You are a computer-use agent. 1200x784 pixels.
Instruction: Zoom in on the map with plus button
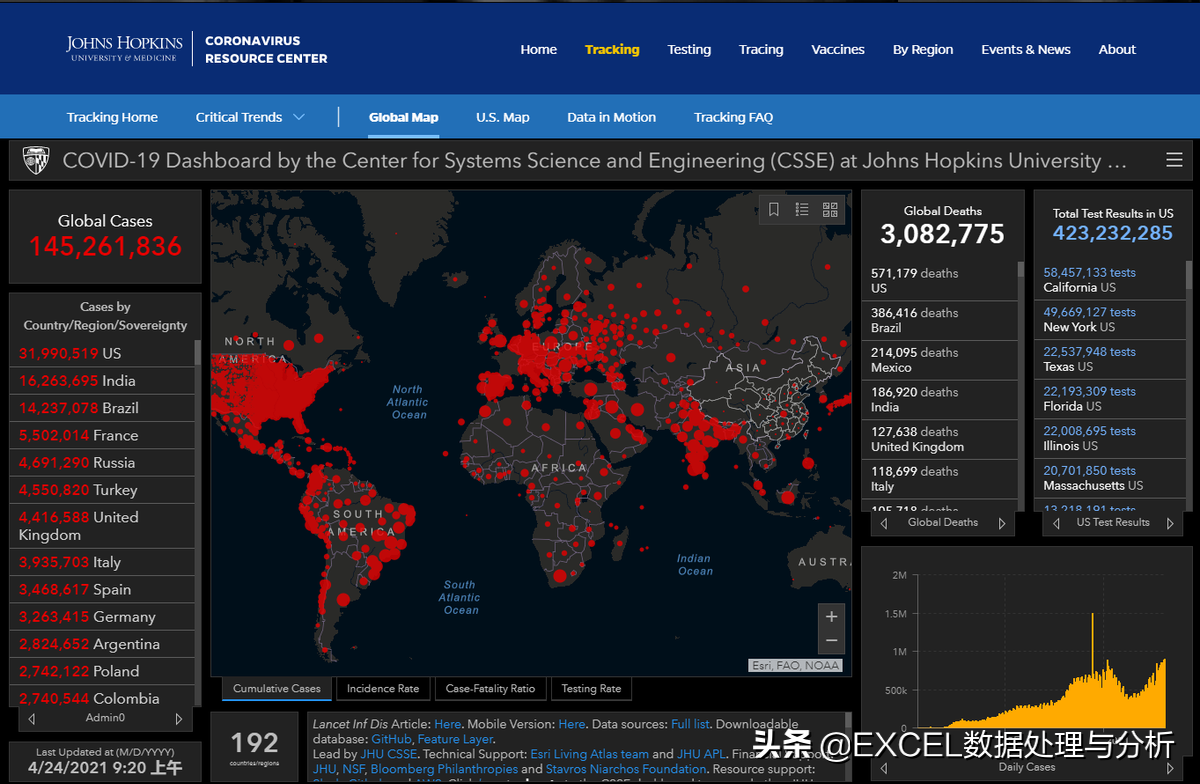coord(831,617)
